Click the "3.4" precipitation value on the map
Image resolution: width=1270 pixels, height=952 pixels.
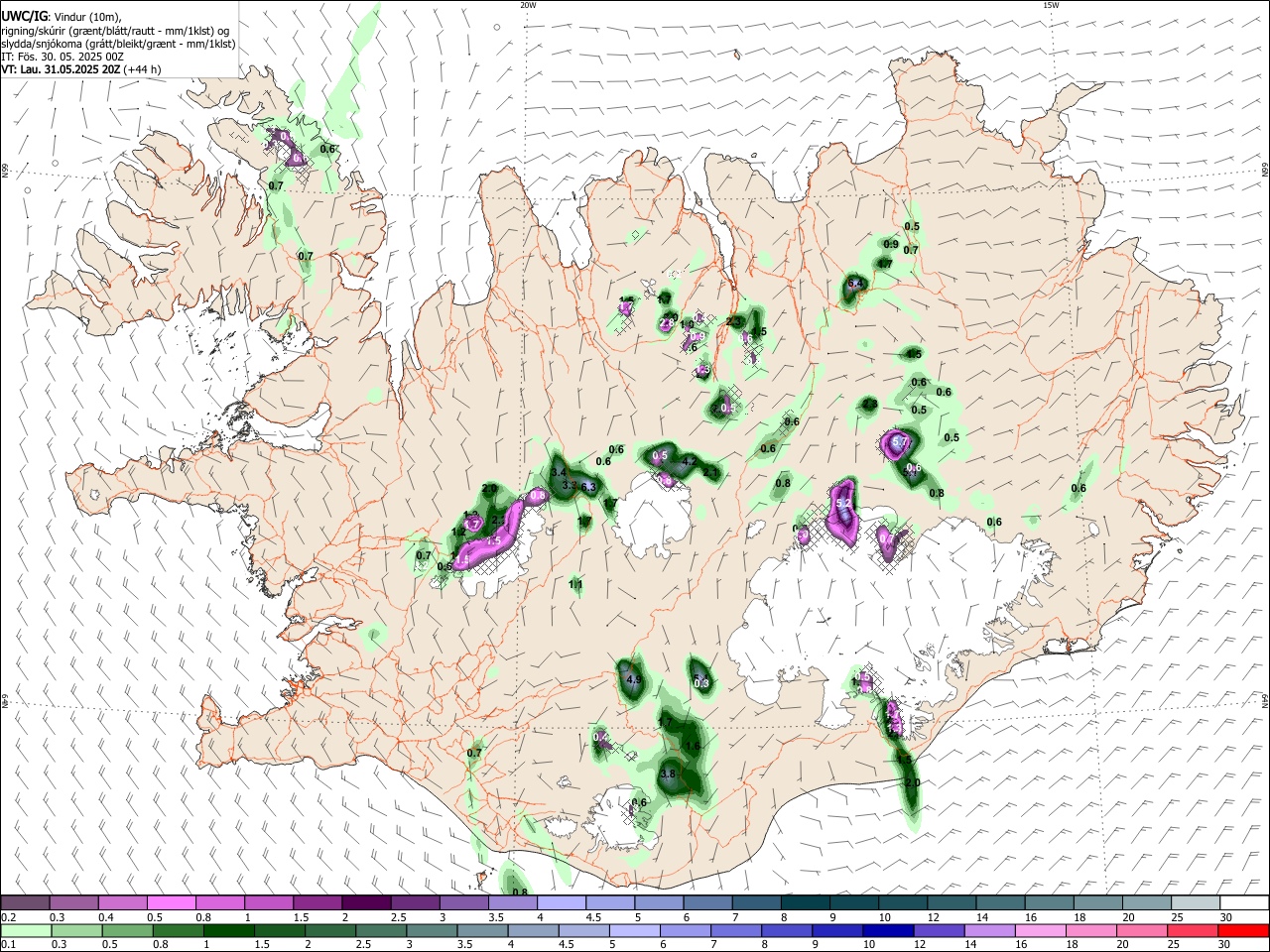pos(560,473)
